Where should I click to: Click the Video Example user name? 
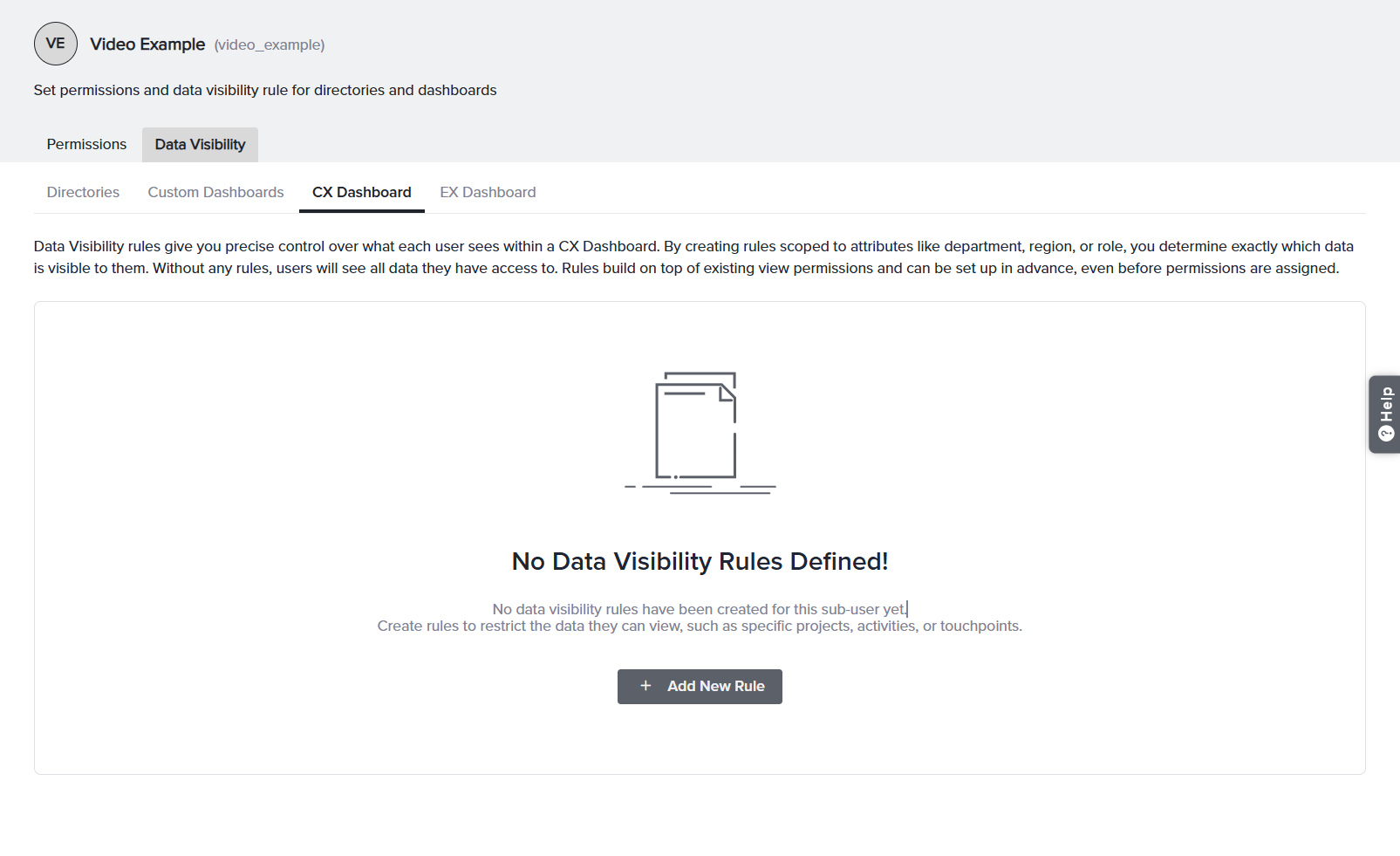[147, 45]
